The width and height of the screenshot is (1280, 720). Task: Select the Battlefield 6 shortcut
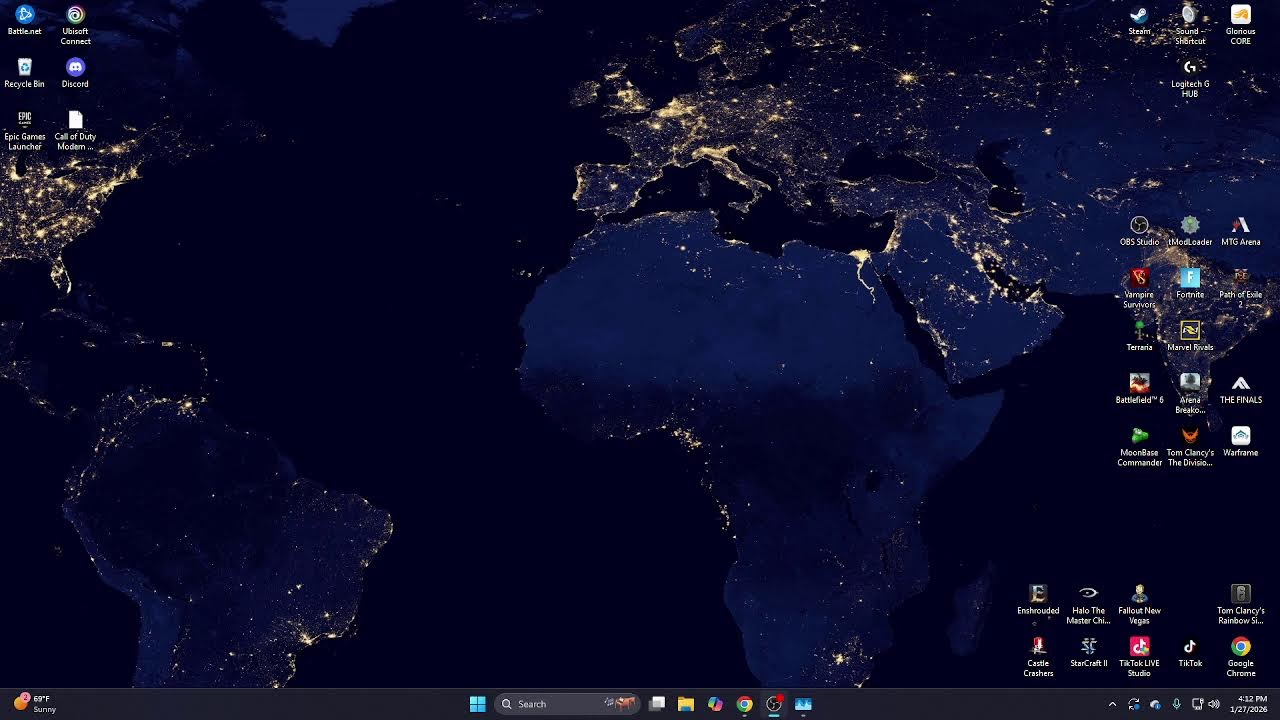click(x=1139, y=389)
